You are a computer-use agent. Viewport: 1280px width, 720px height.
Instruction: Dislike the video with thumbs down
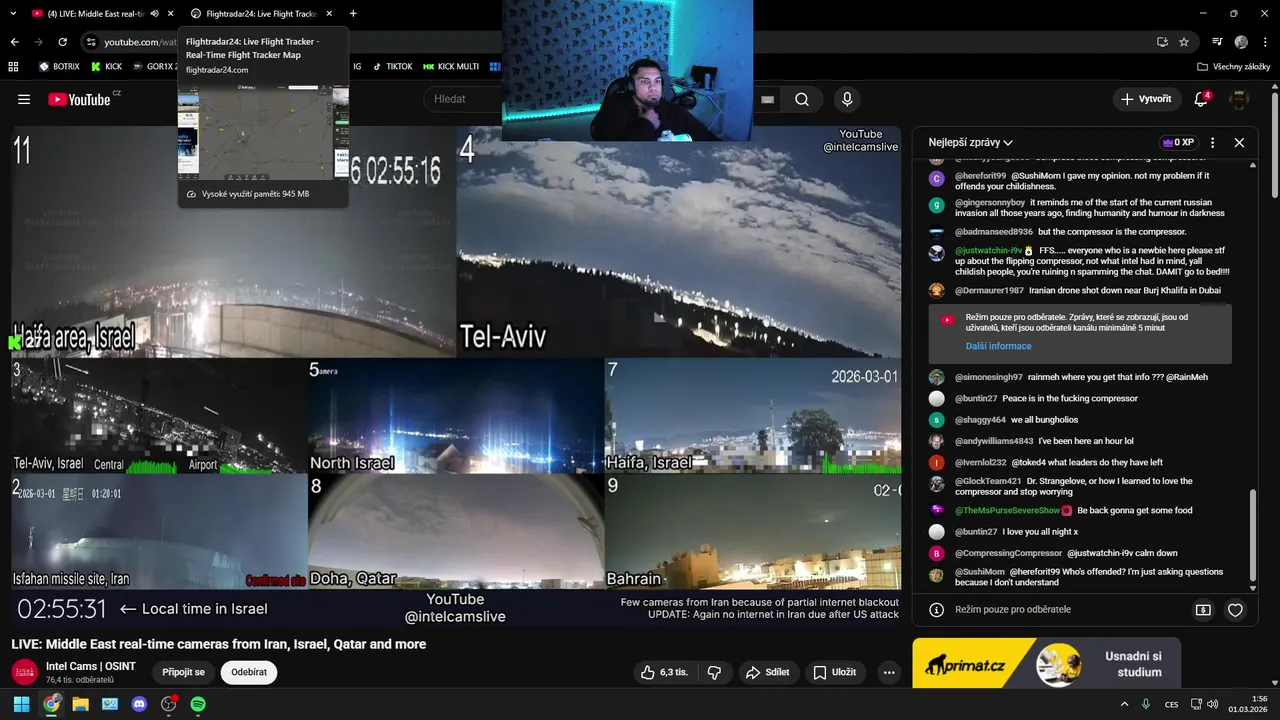coord(714,673)
